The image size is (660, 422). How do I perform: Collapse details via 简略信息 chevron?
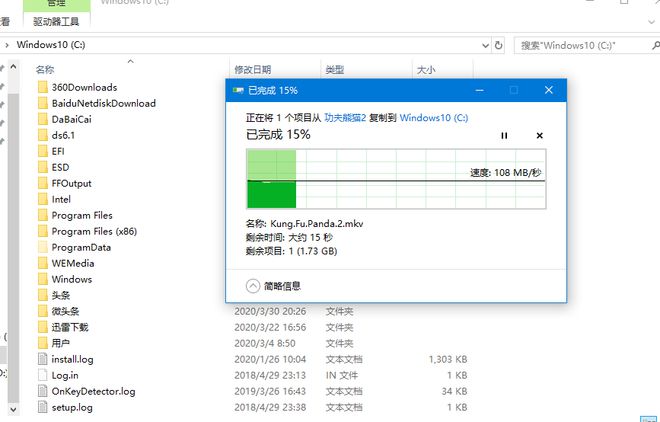pos(253,286)
